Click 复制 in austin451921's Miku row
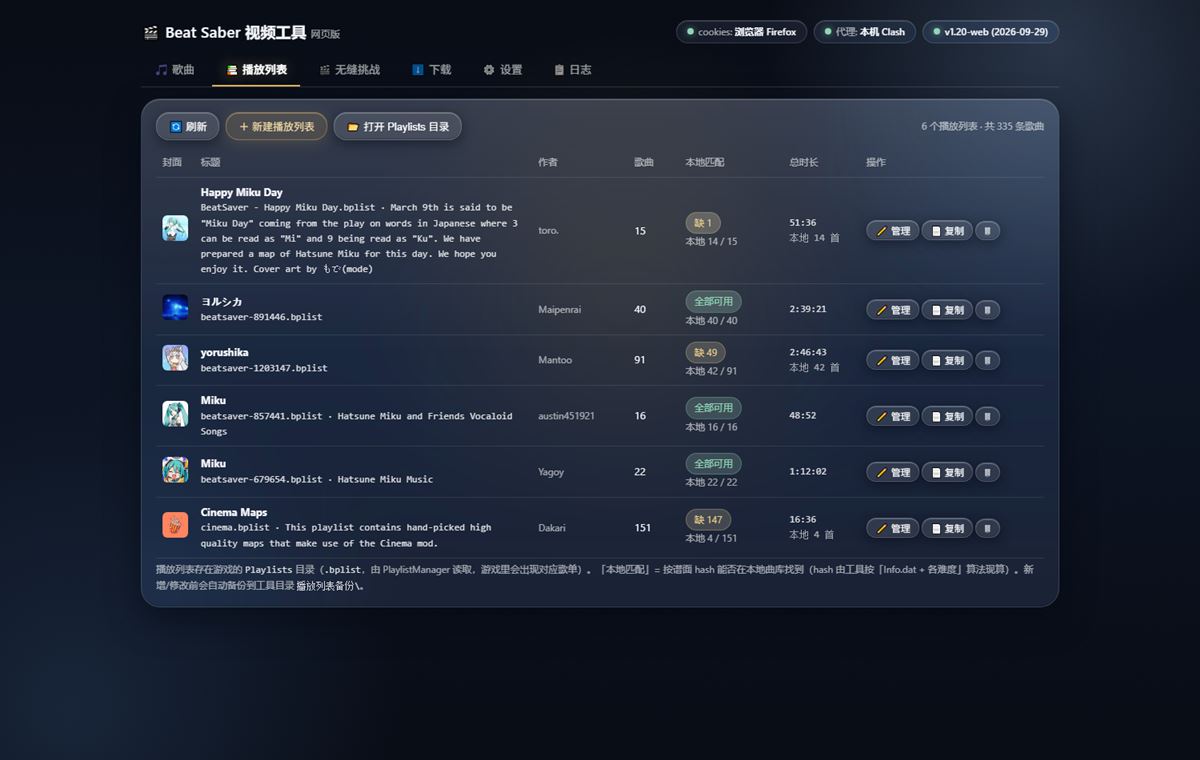This screenshot has height=760, width=1200. point(947,416)
